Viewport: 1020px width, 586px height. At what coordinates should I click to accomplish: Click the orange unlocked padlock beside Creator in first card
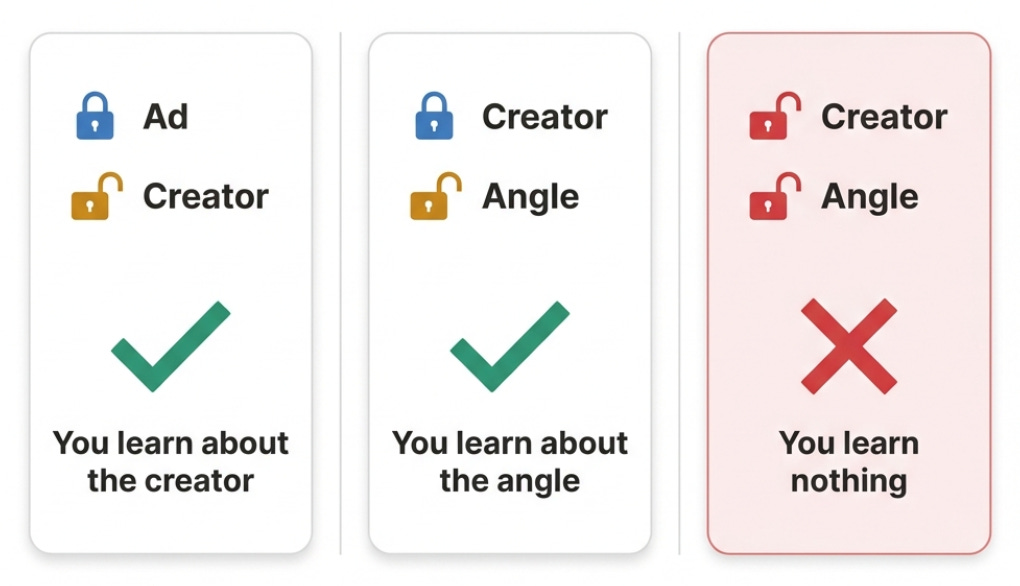pos(97,196)
